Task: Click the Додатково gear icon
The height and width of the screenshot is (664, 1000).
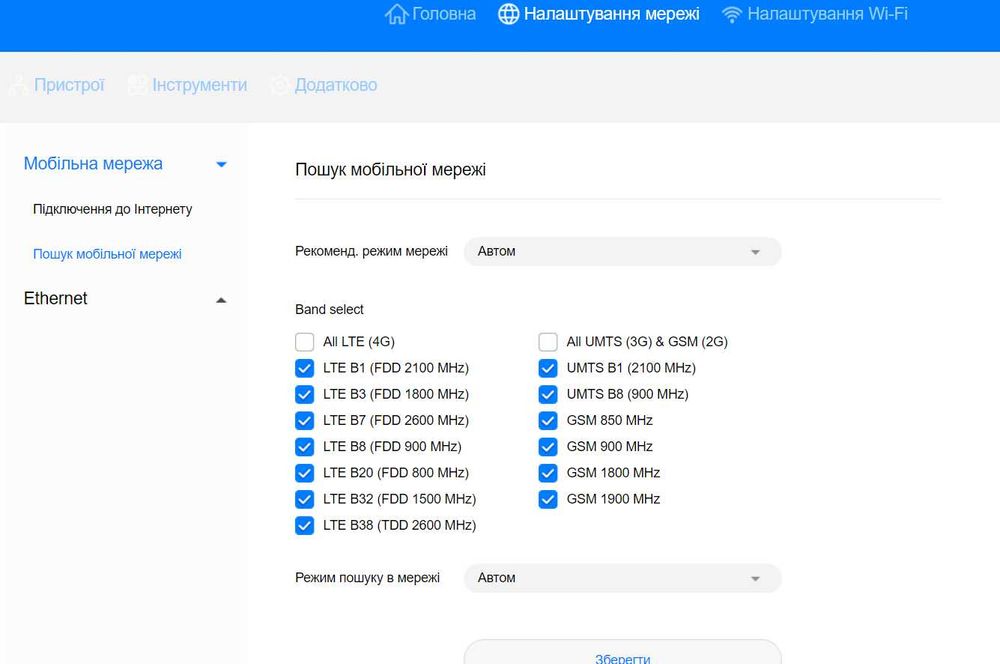Action: click(280, 85)
